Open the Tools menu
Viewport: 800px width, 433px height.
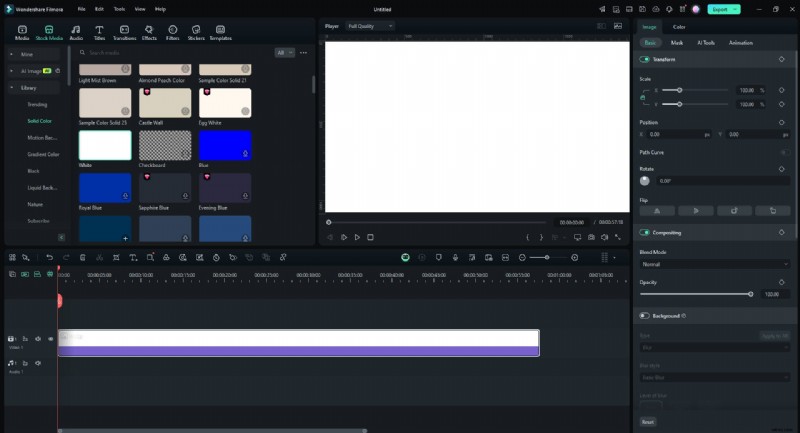click(119, 8)
